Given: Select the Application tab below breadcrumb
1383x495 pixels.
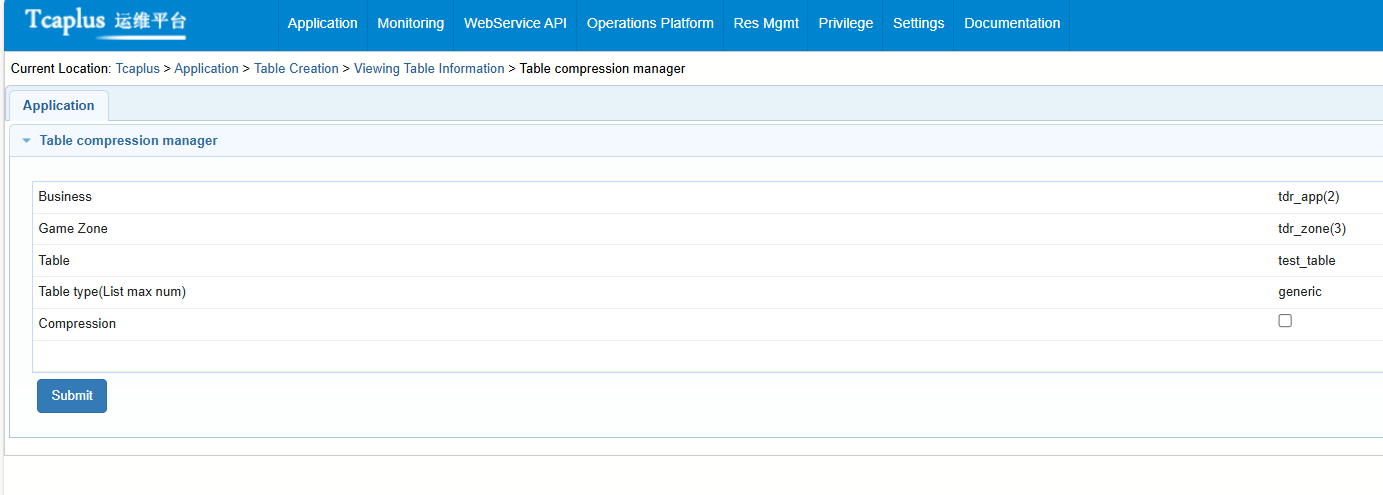Looking at the screenshot, I should coord(58,106).
